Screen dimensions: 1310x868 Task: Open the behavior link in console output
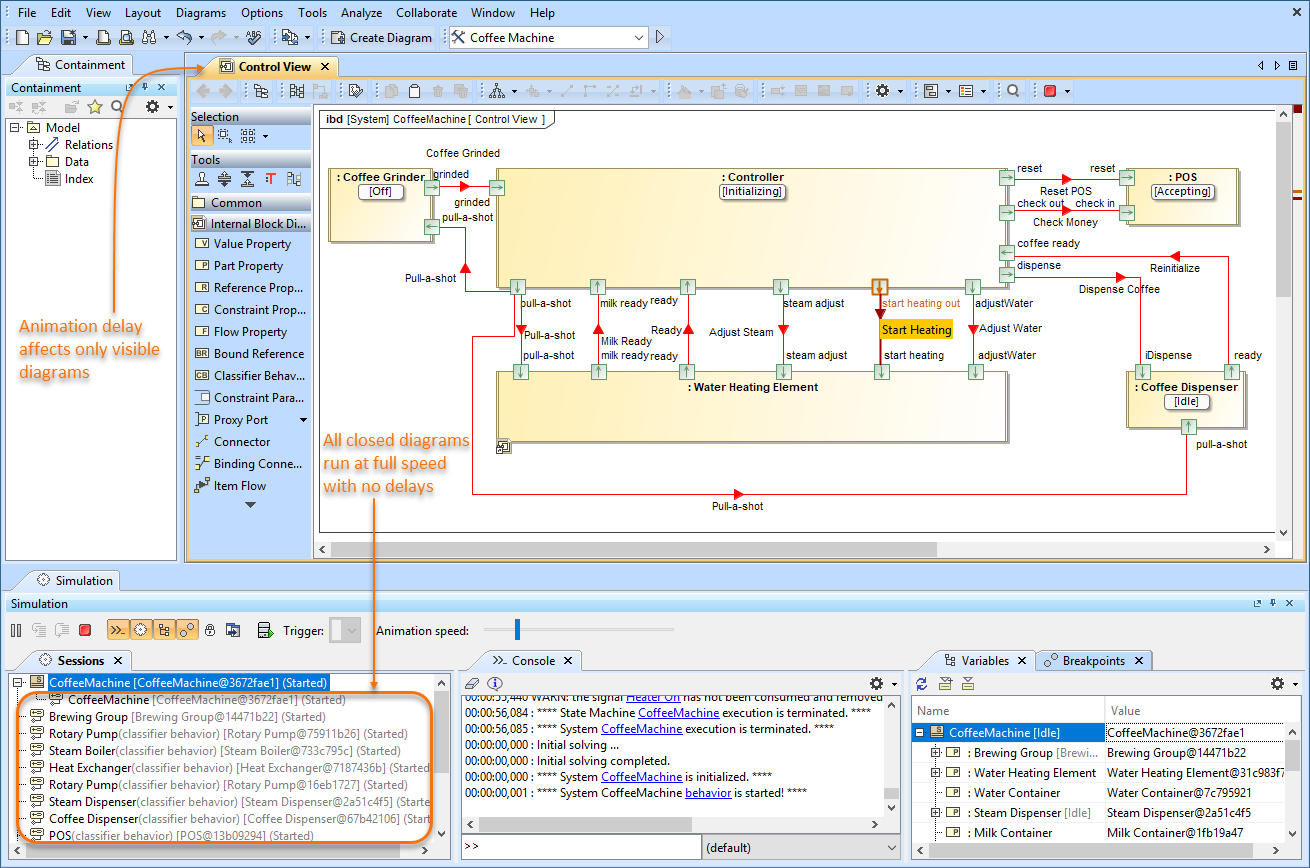tap(707, 793)
